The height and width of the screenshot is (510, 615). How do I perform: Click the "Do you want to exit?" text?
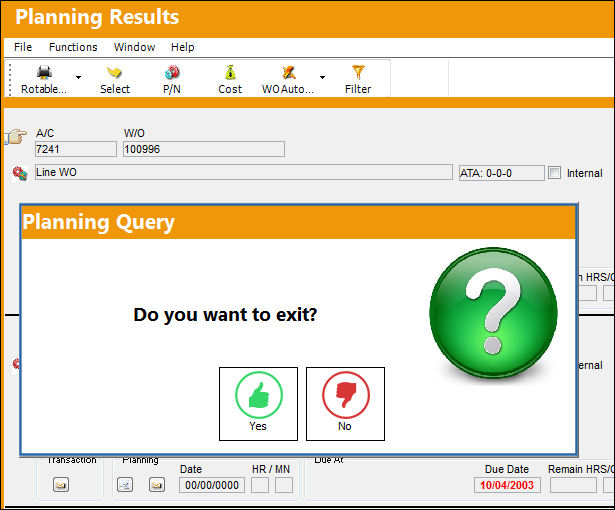[225, 315]
